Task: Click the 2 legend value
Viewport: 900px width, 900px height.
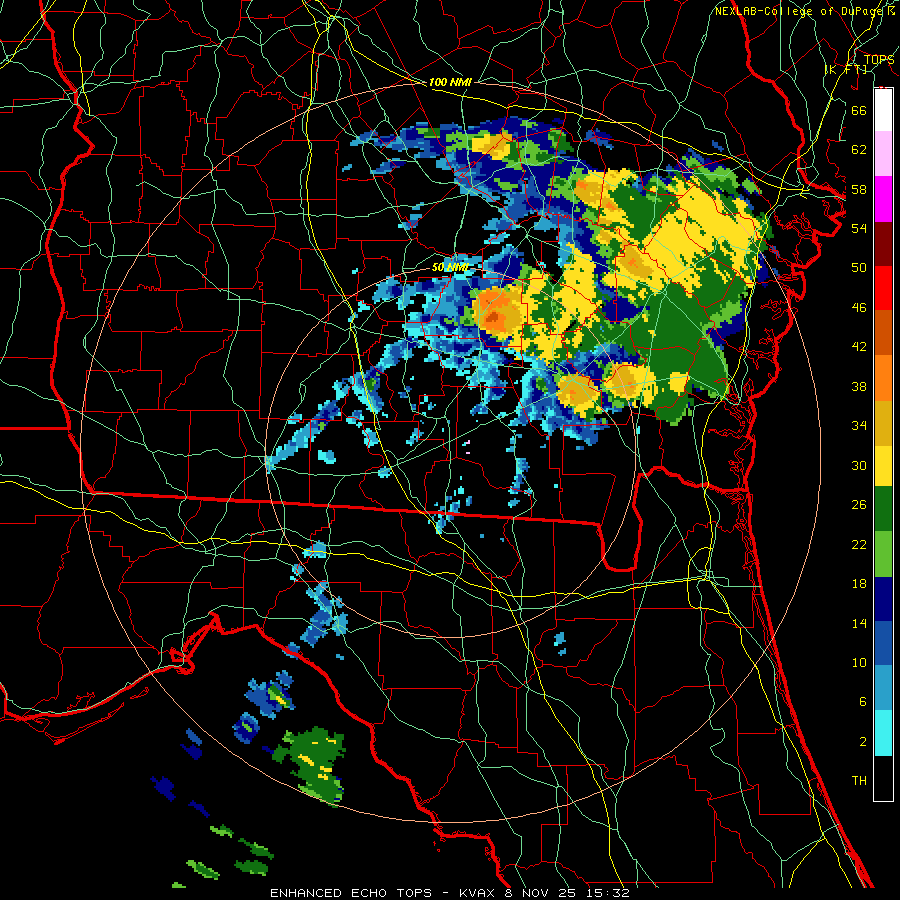Action: coord(863,742)
